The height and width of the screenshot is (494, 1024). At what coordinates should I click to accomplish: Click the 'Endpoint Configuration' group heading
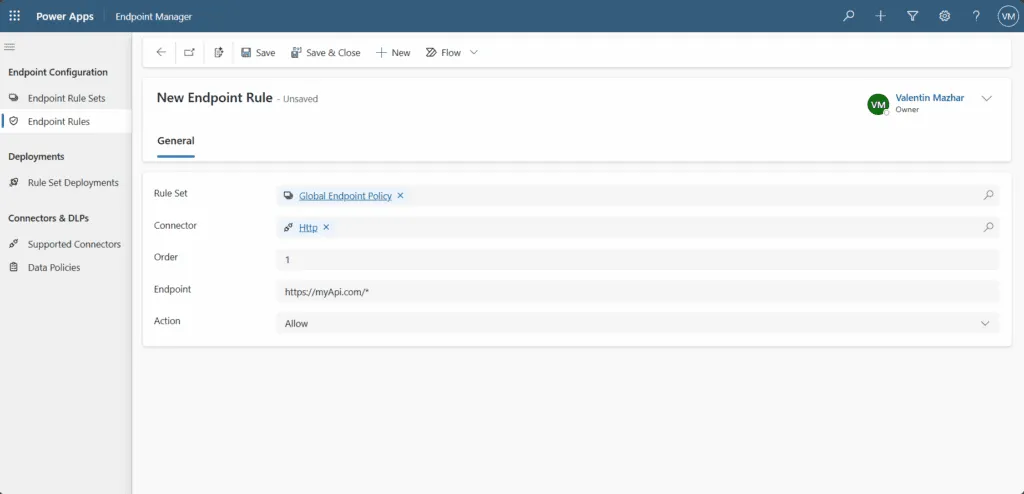click(x=58, y=72)
